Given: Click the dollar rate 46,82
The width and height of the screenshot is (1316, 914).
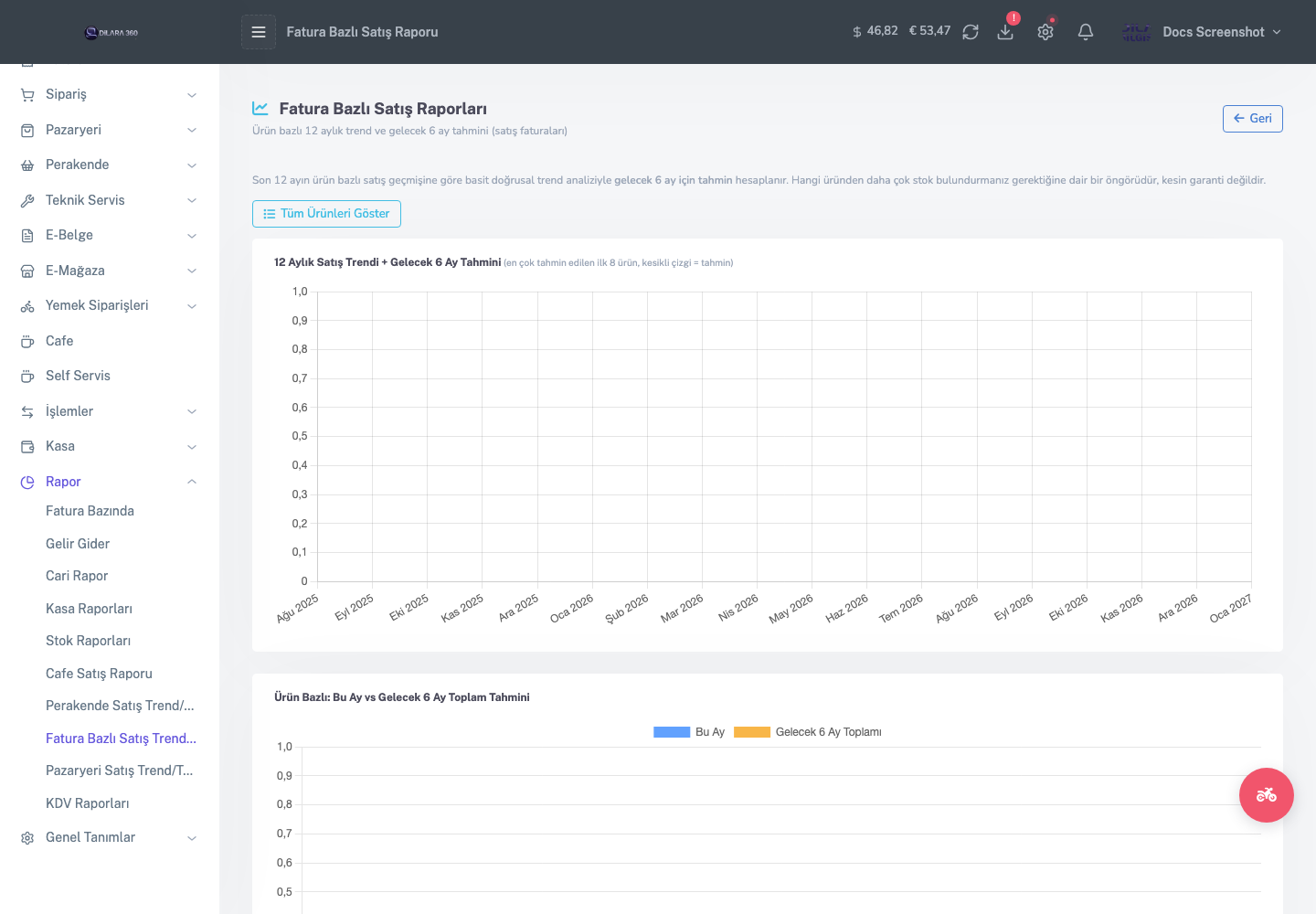Looking at the screenshot, I should [876, 31].
